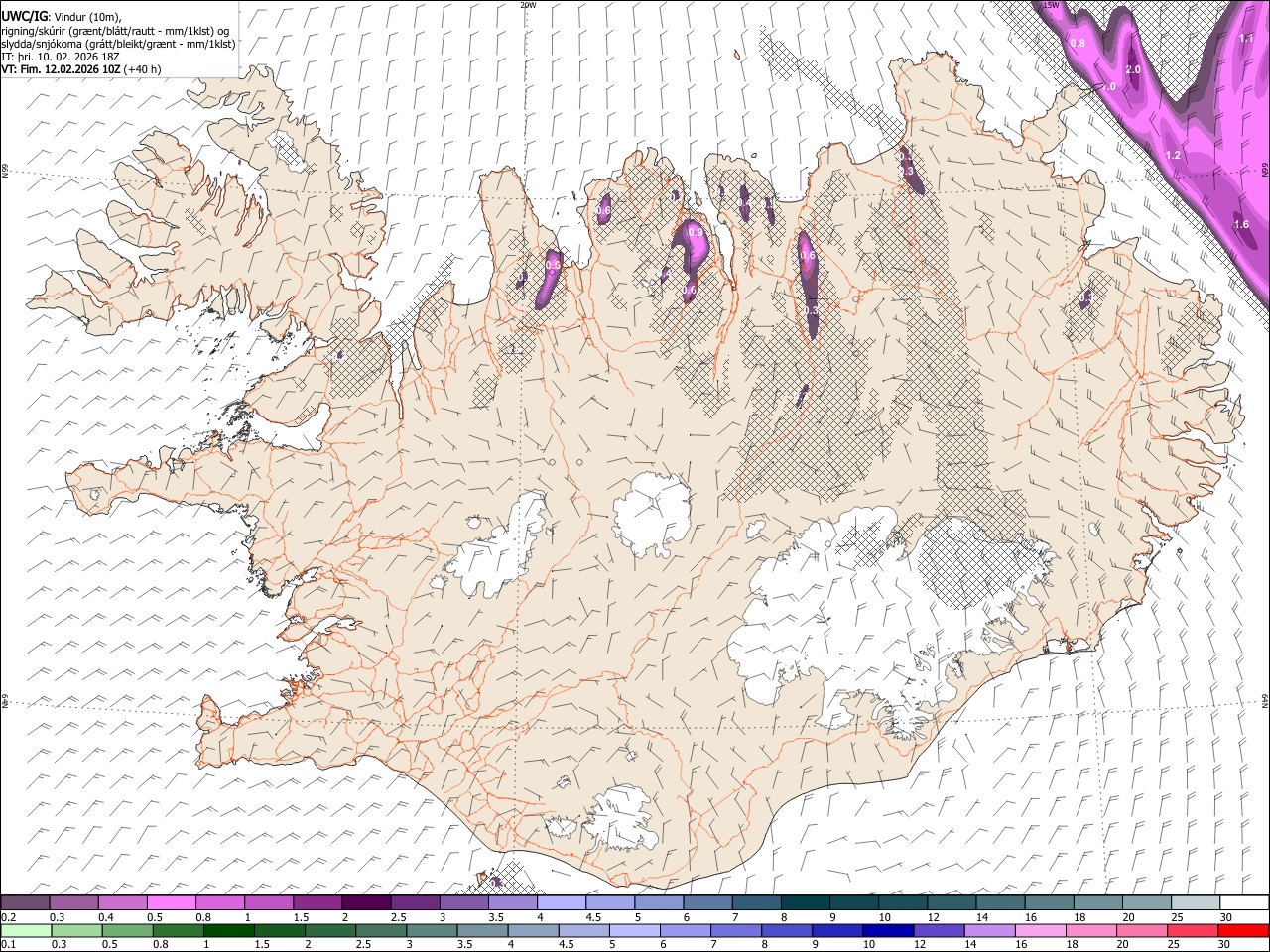The height and width of the screenshot is (952, 1270).
Task: Click the '1.2' precipitation value offshore
Action: click(1173, 156)
